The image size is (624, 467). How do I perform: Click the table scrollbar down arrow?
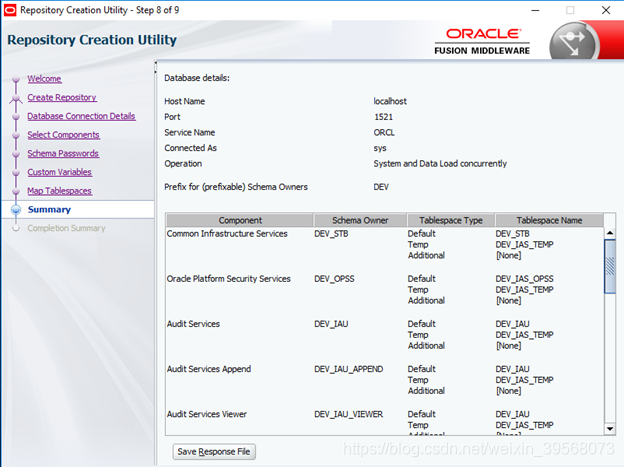point(610,429)
